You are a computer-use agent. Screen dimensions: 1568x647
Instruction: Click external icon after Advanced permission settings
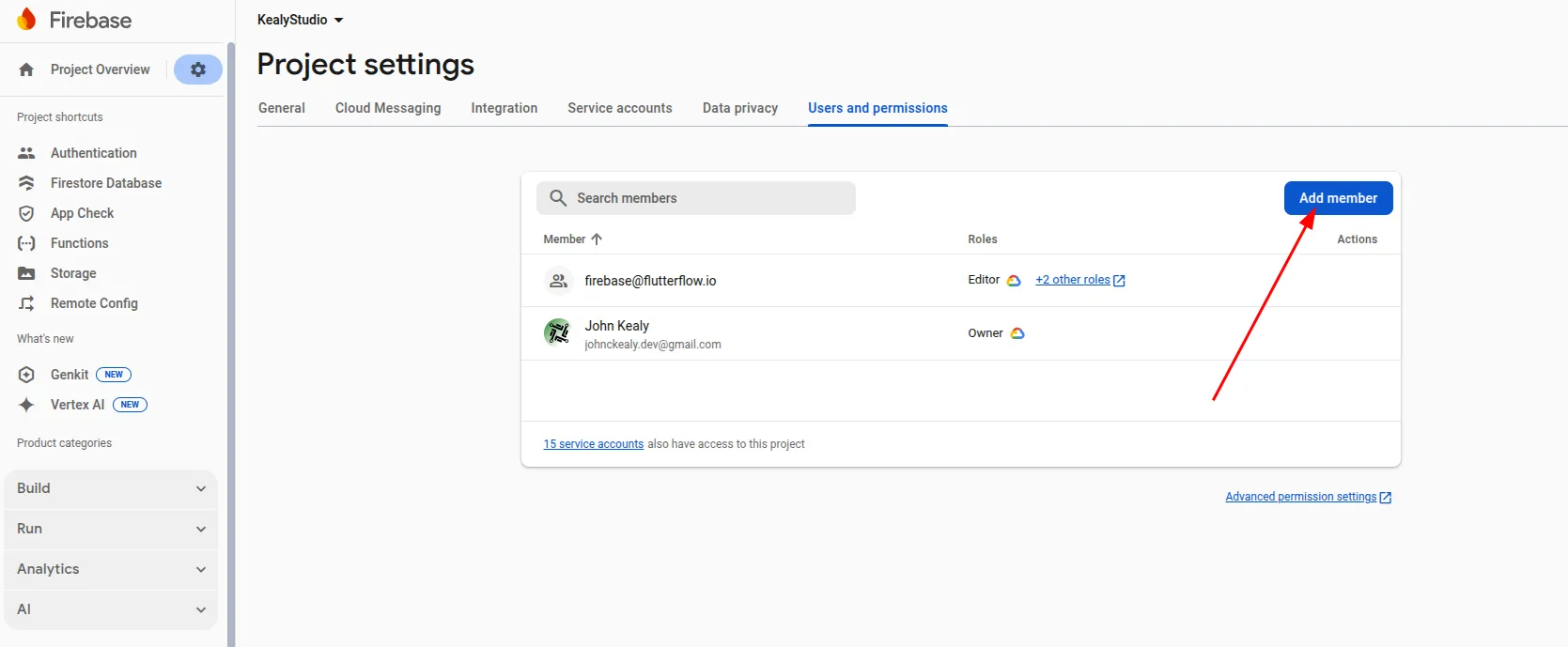click(x=1386, y=498)
